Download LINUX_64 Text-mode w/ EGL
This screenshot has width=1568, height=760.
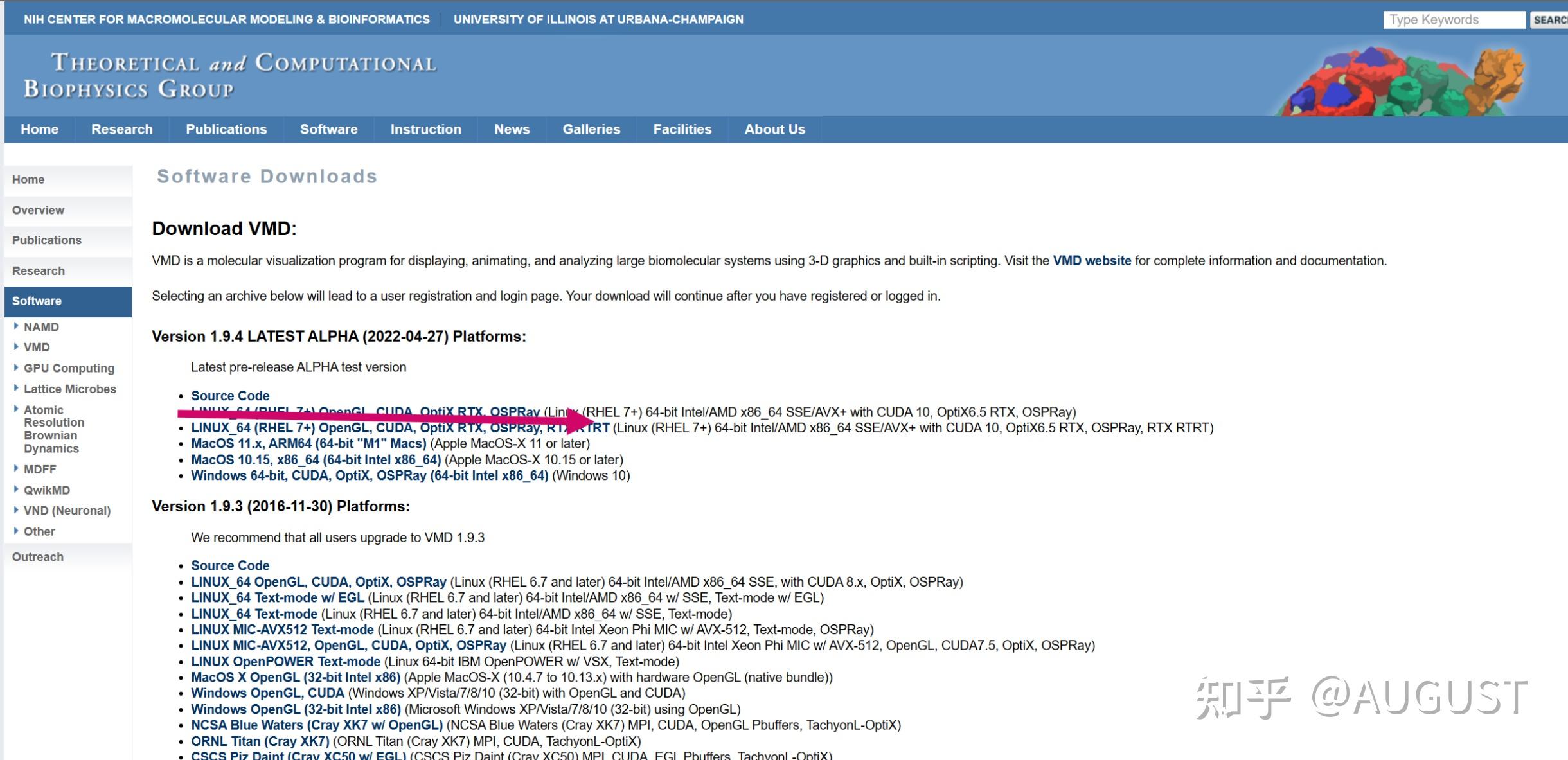pyautogui.click(x=277, y=598)
